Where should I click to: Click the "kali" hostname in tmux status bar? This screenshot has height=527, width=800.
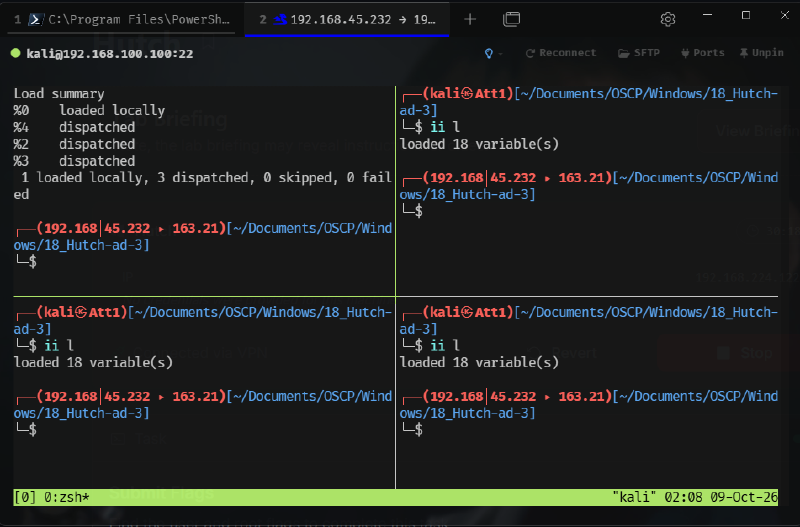634,497
